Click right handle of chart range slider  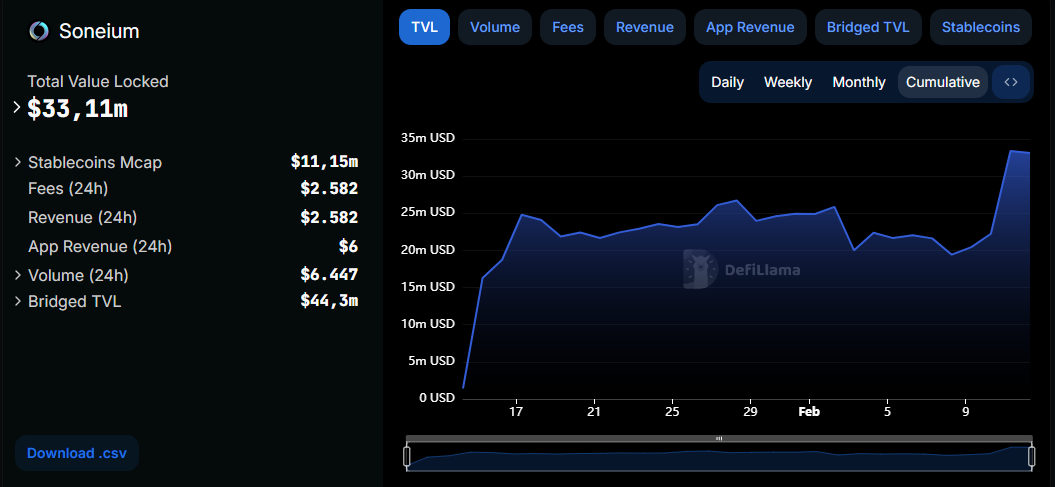pyautogui.click(x=1031, y=457)
